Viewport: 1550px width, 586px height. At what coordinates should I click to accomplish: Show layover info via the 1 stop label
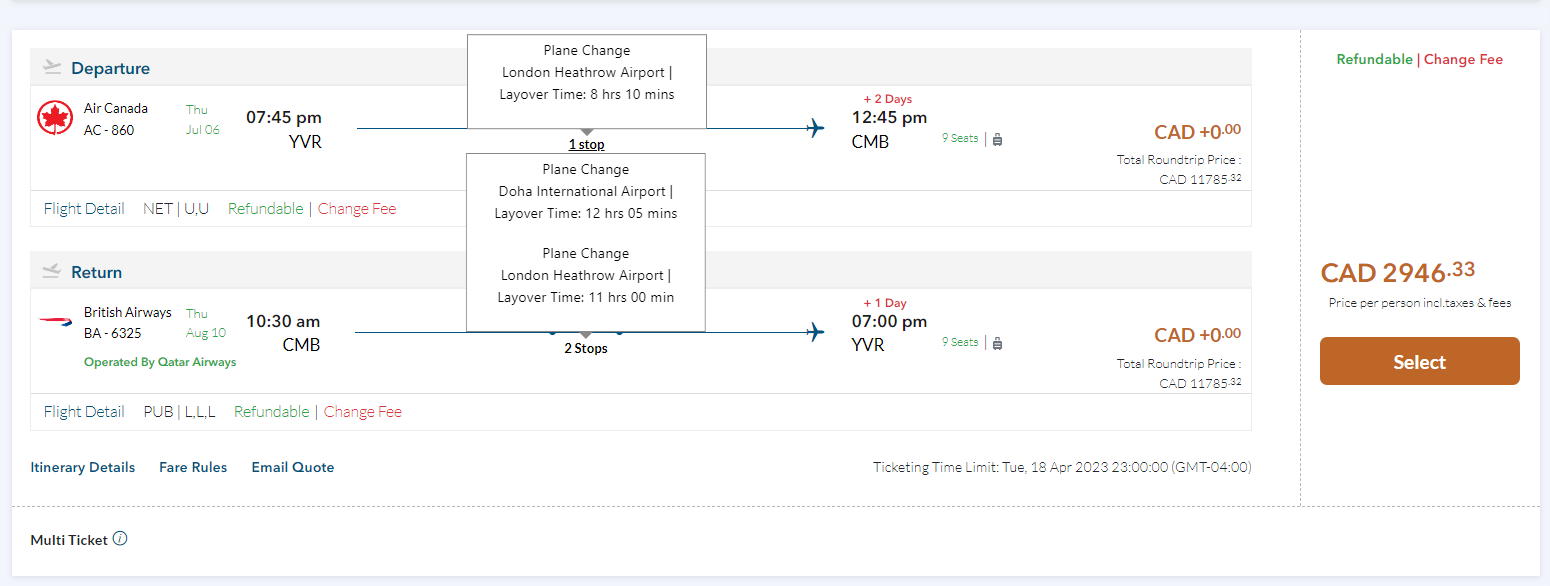(x=586, y=145)
